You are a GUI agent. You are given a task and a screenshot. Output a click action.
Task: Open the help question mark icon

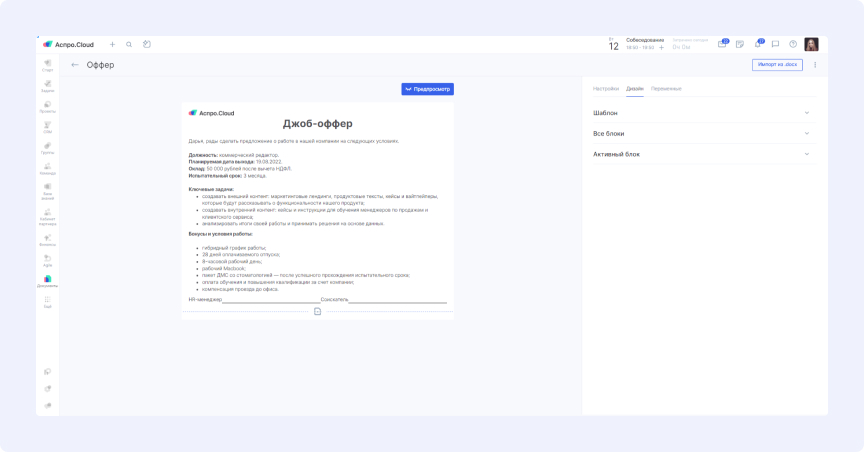(793, 45)
